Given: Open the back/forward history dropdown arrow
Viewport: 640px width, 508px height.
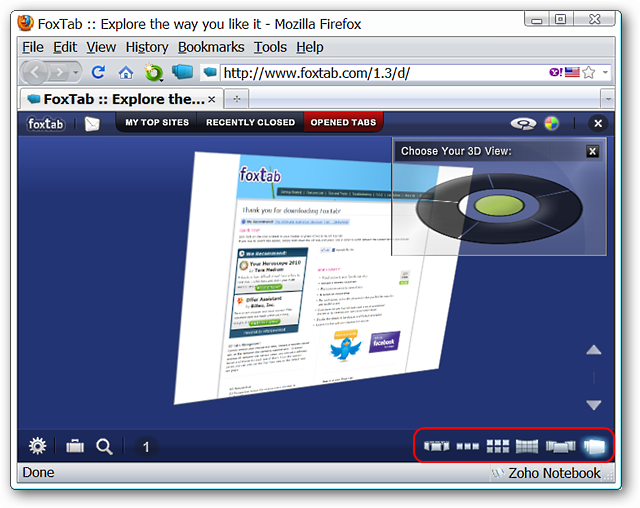Looking at the screenshot, I should point(76,73).
